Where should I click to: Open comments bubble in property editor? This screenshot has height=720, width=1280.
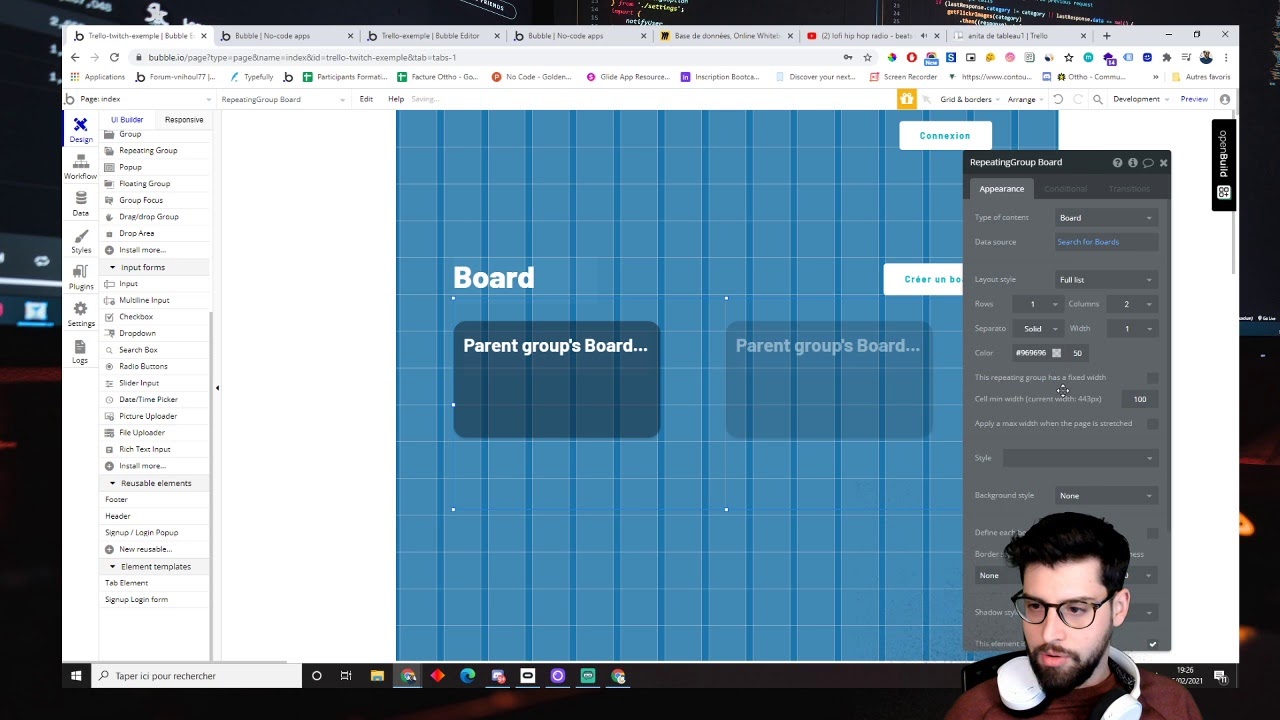(x=1148, y=162)
